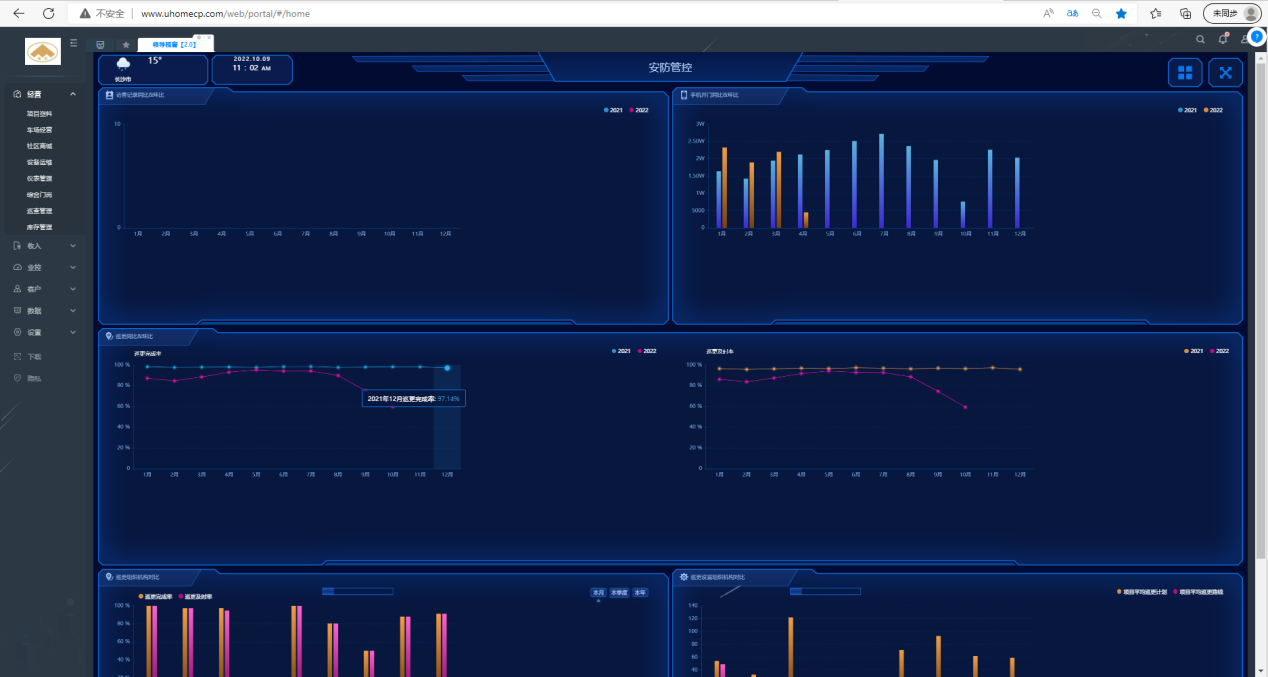Click the four-square grid layout button
Screen dimensions: 1268x677
(1185, 72)
